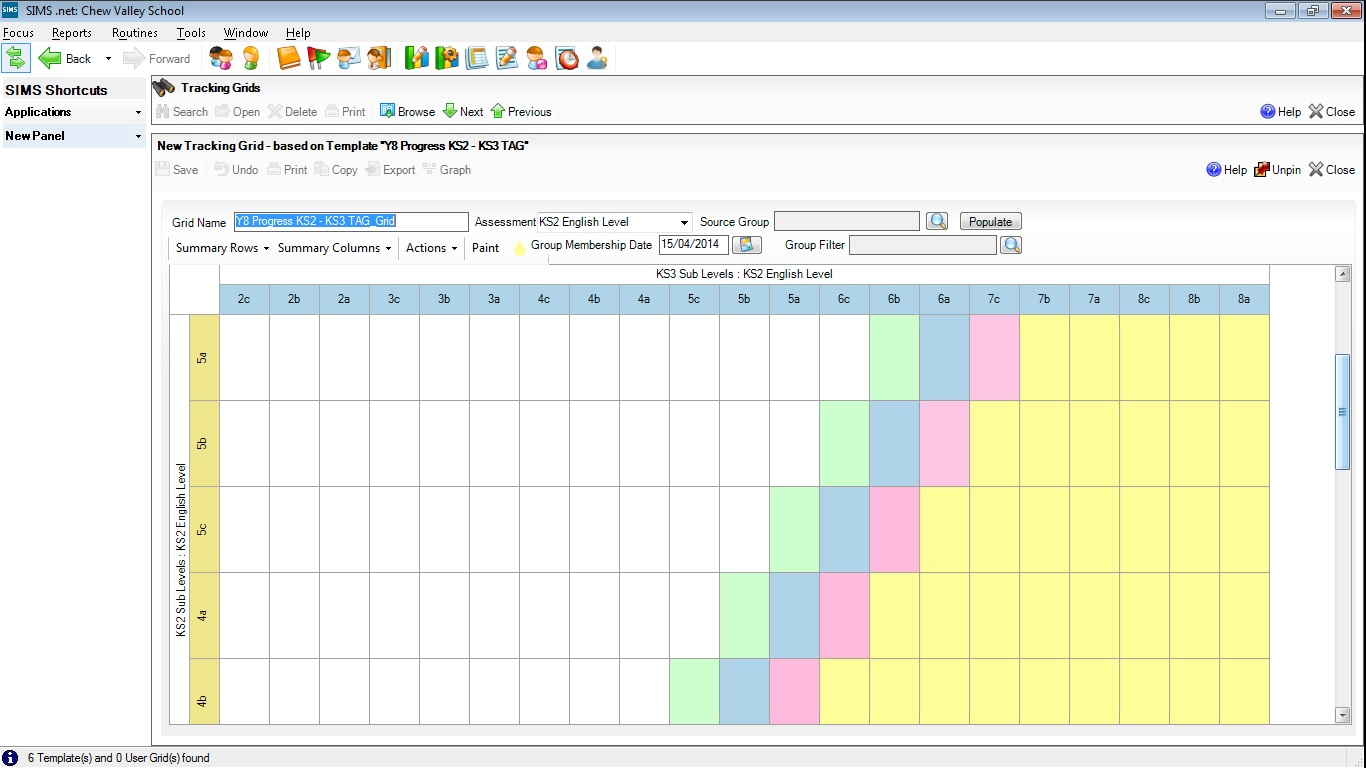Click the Populate button

(x=990, y=222)
